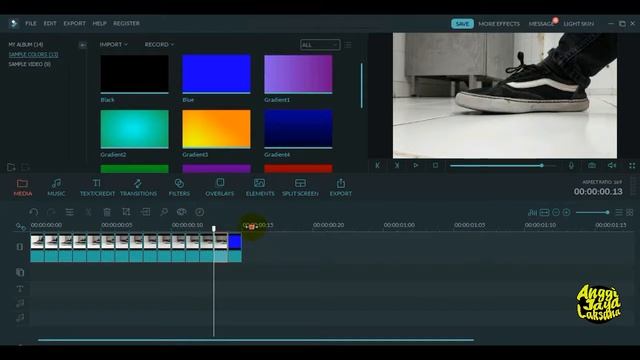Select the Gradient3 orange color sample
Viewport: 640px width, 360px height.
pyautogui.click(x=216, y=129)
